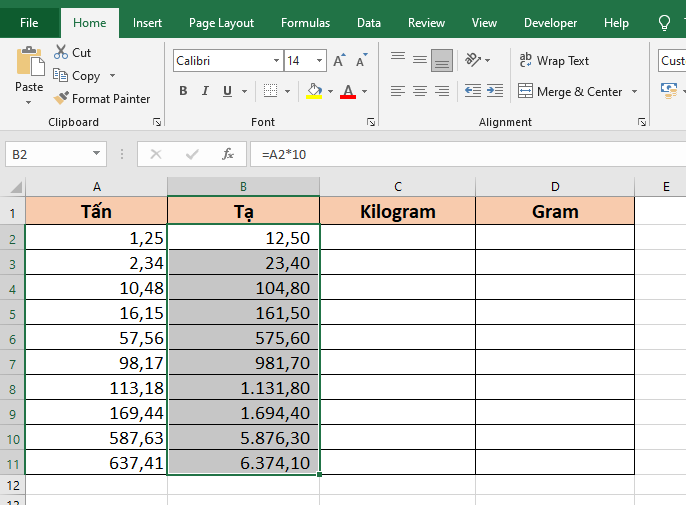Toggle Bold formatting
This screenshot has width=686, height=505.
(183, 91)
